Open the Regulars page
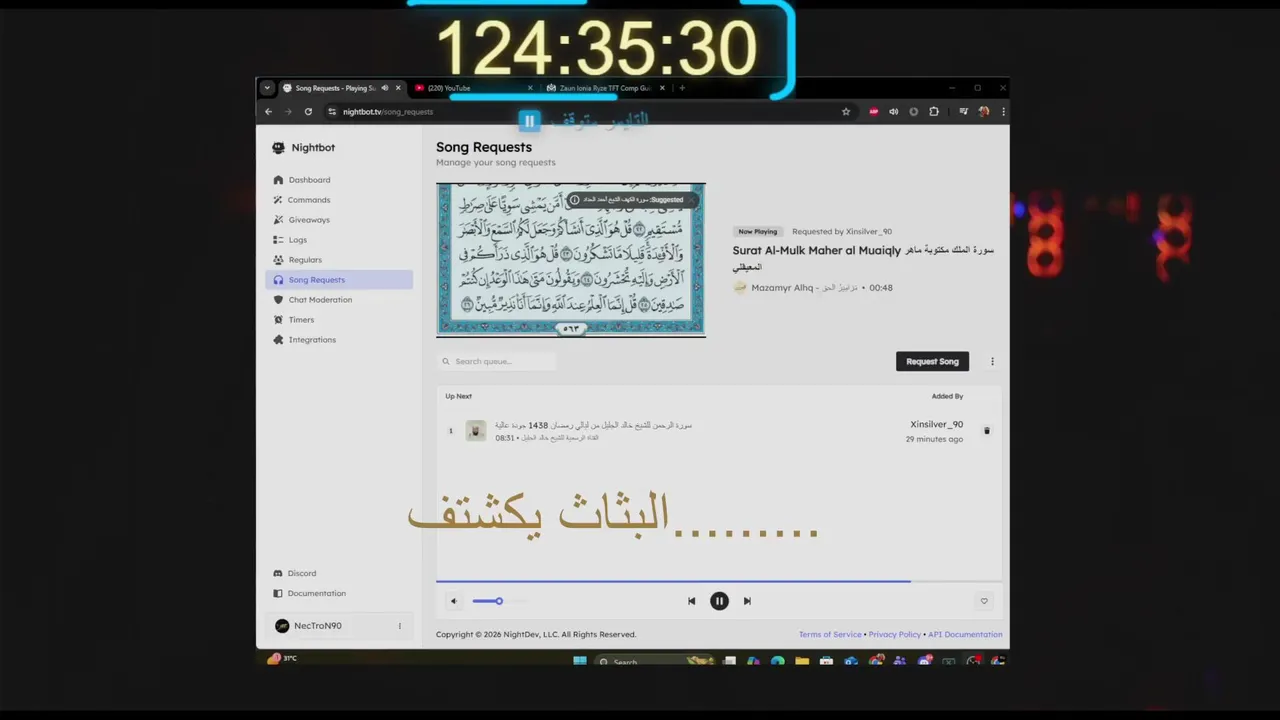 pos(339,260)
